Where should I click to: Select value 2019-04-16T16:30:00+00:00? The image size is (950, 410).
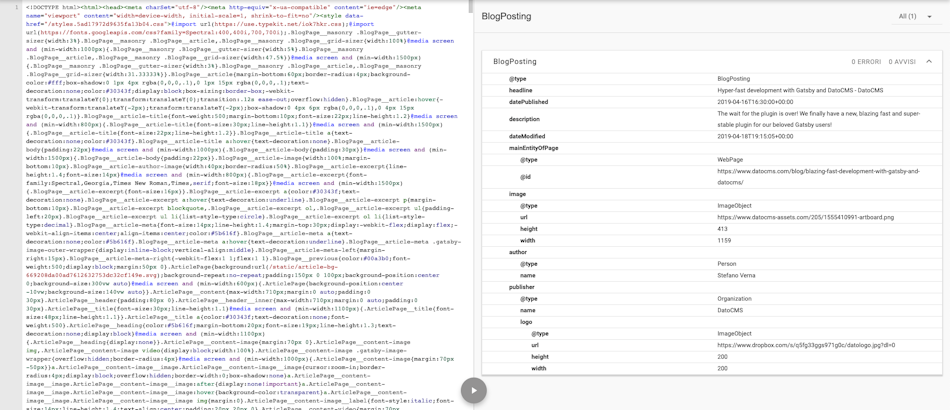(754, 102)
